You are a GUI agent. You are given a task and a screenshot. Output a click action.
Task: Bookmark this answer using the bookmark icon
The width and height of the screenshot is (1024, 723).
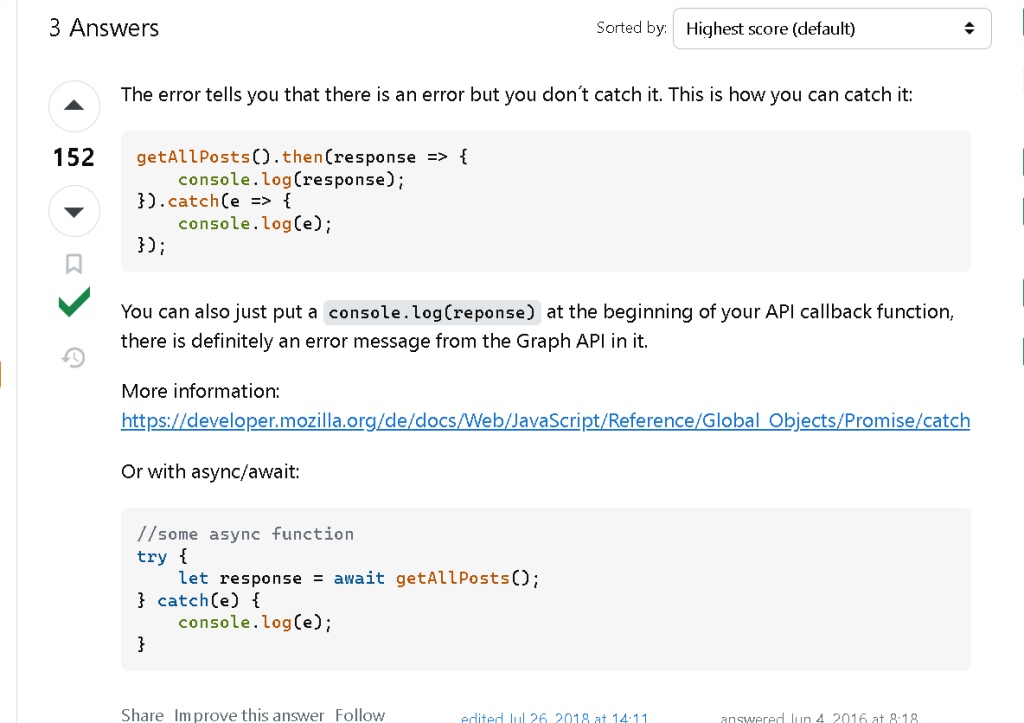click(74, 264)
